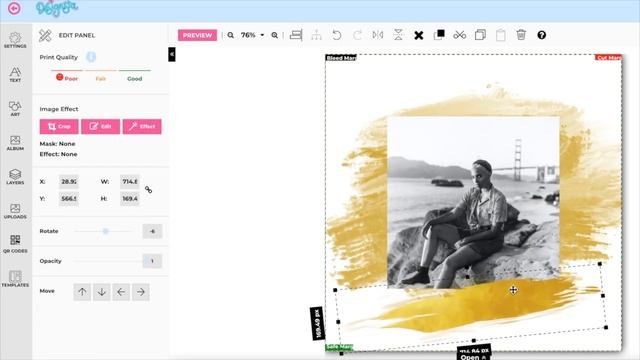This screenshot has height=360, width=640.
Task: Open the Templates sidebar panel
Action: pos(15,279)
